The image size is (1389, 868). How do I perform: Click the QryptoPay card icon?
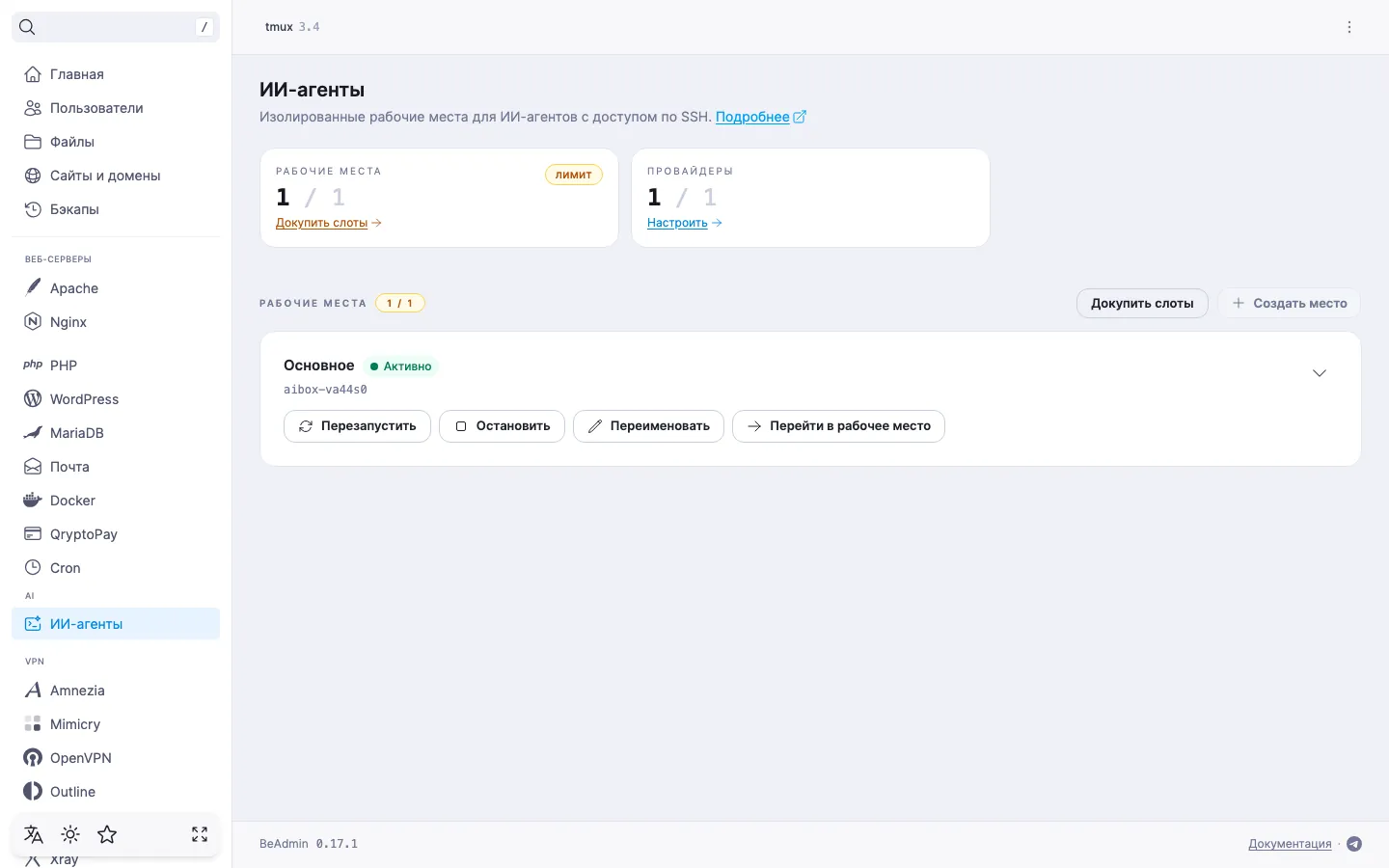coord(33,533)
